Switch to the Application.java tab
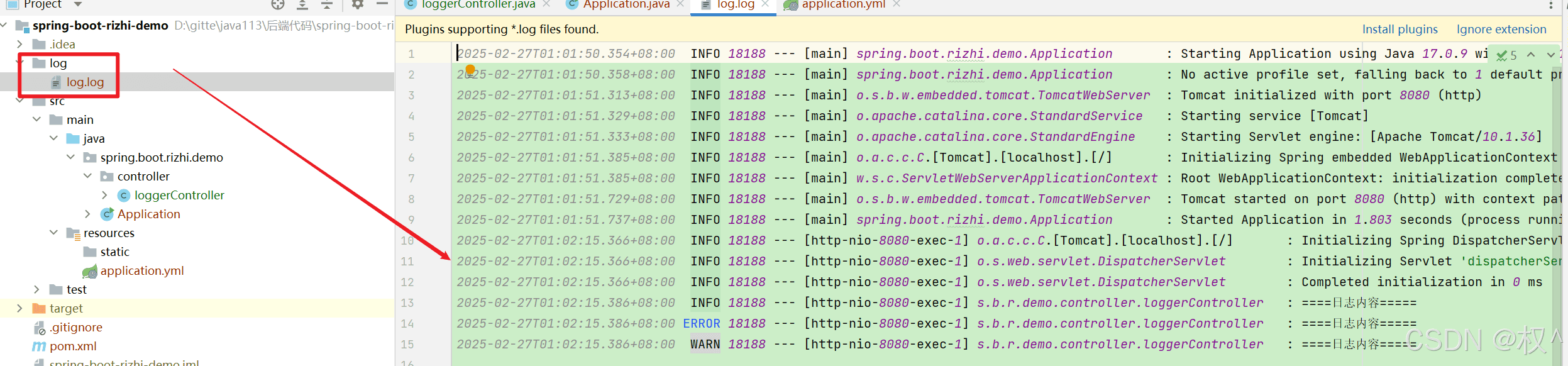 point(626,4)
